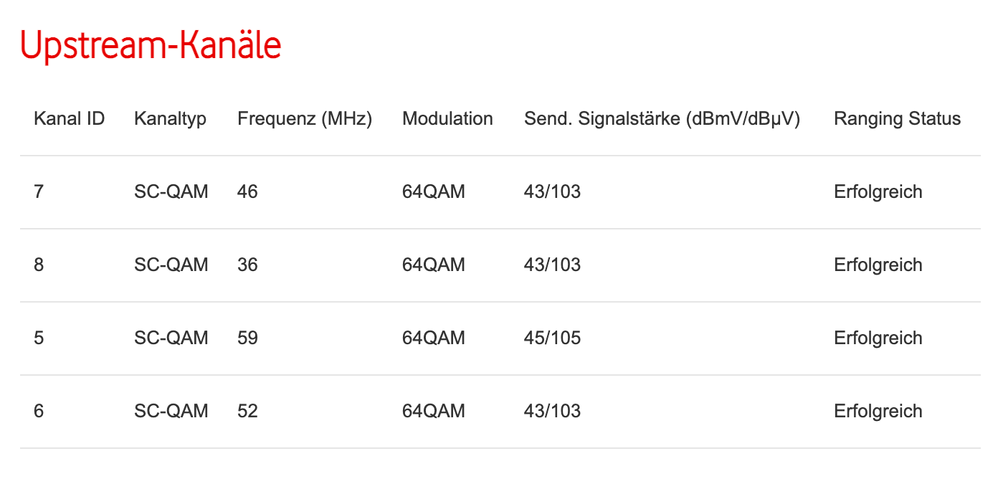Click 64QAM in the channel 8 row
The height and width of the screenshot is (479, 998).
point(433,265)
